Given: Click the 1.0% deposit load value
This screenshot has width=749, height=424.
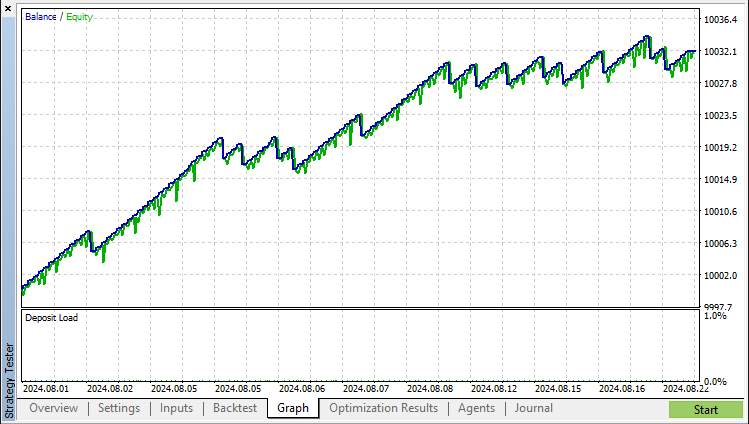Looking at the screenshot, I should tap(715, 316).
